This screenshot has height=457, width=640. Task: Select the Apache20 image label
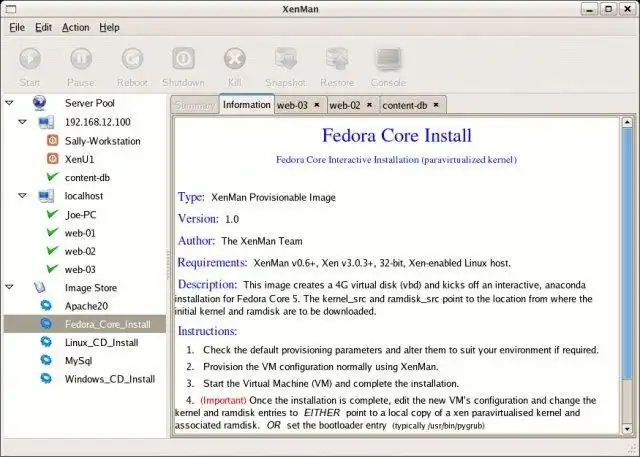[x=86, y=306]
